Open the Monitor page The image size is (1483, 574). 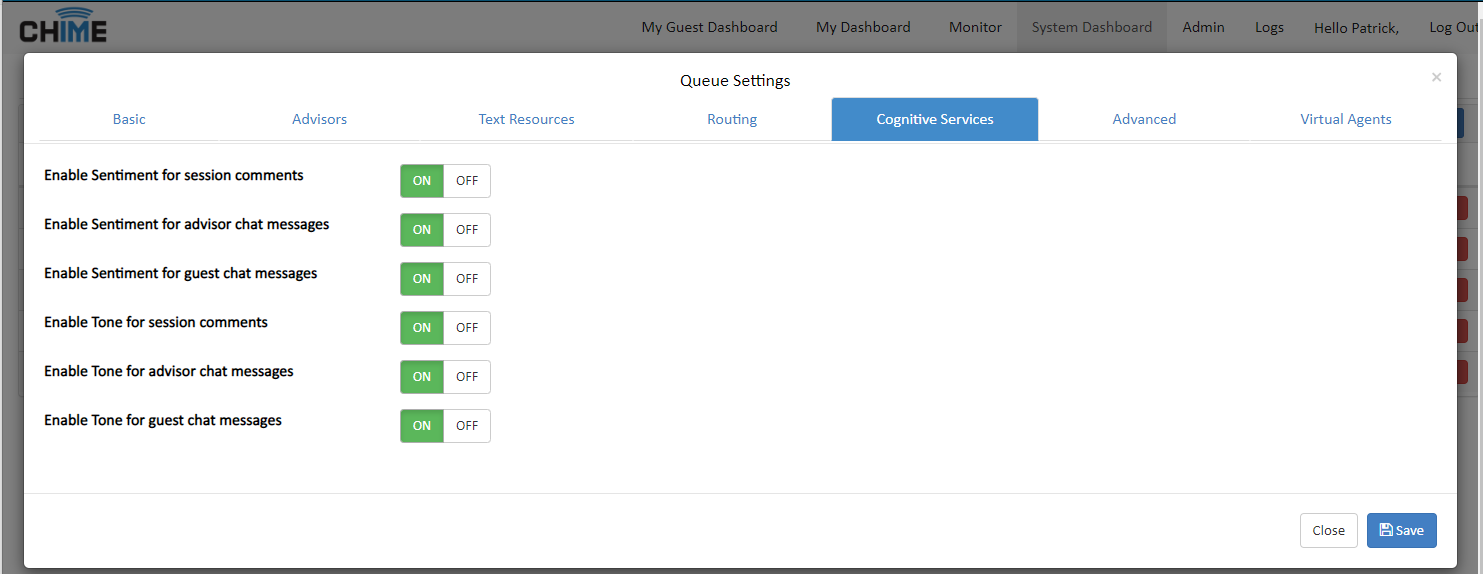(x=975, y=27)
